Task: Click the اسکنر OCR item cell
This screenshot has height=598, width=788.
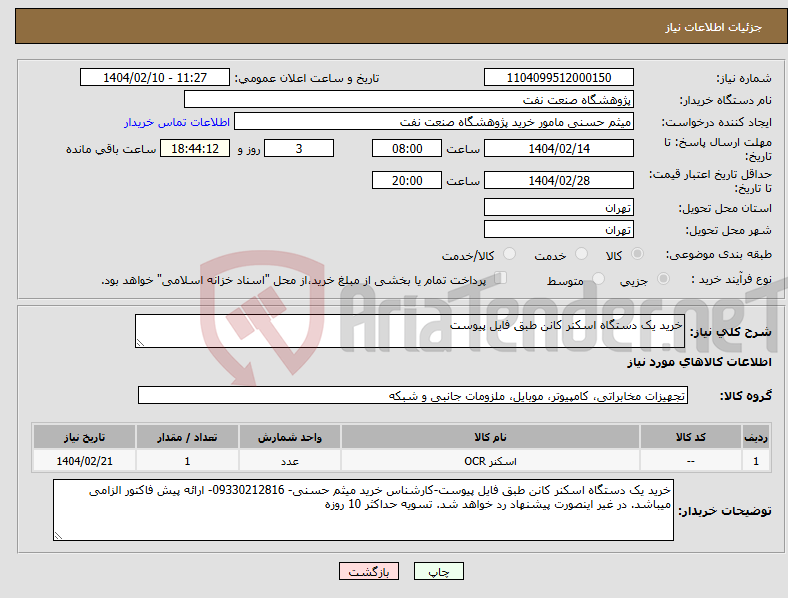Action: 490,461
